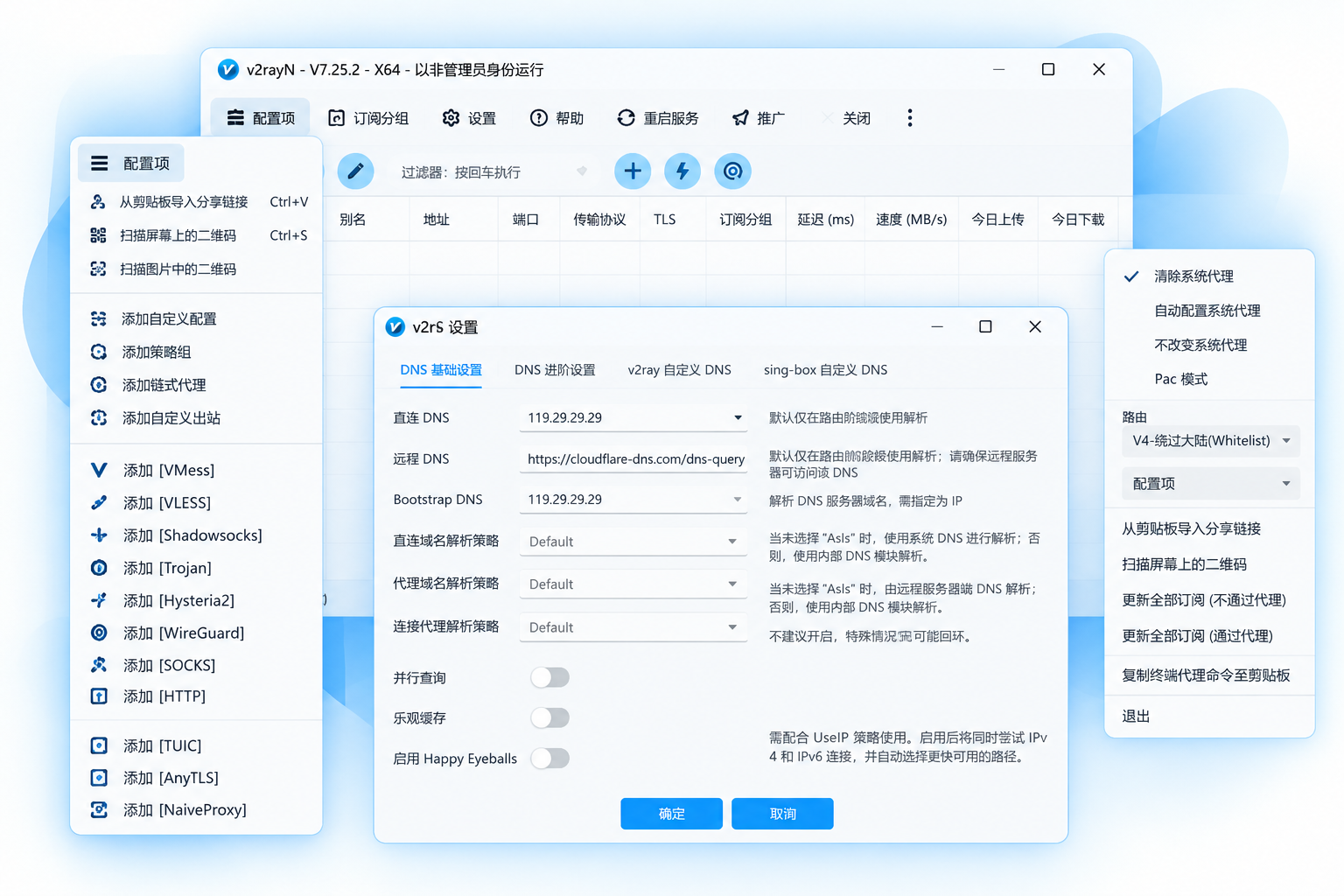Screen dimensions: 1344x896
Task: Click the WireGuard icon in add menu
Action: click(99, 633)
